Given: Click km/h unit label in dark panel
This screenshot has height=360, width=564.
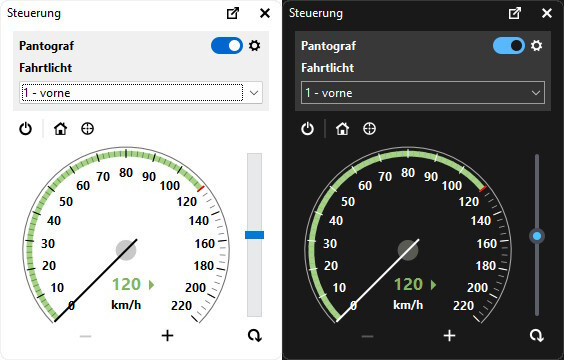Looking at the screenshot, I should (x=408, y=305).
